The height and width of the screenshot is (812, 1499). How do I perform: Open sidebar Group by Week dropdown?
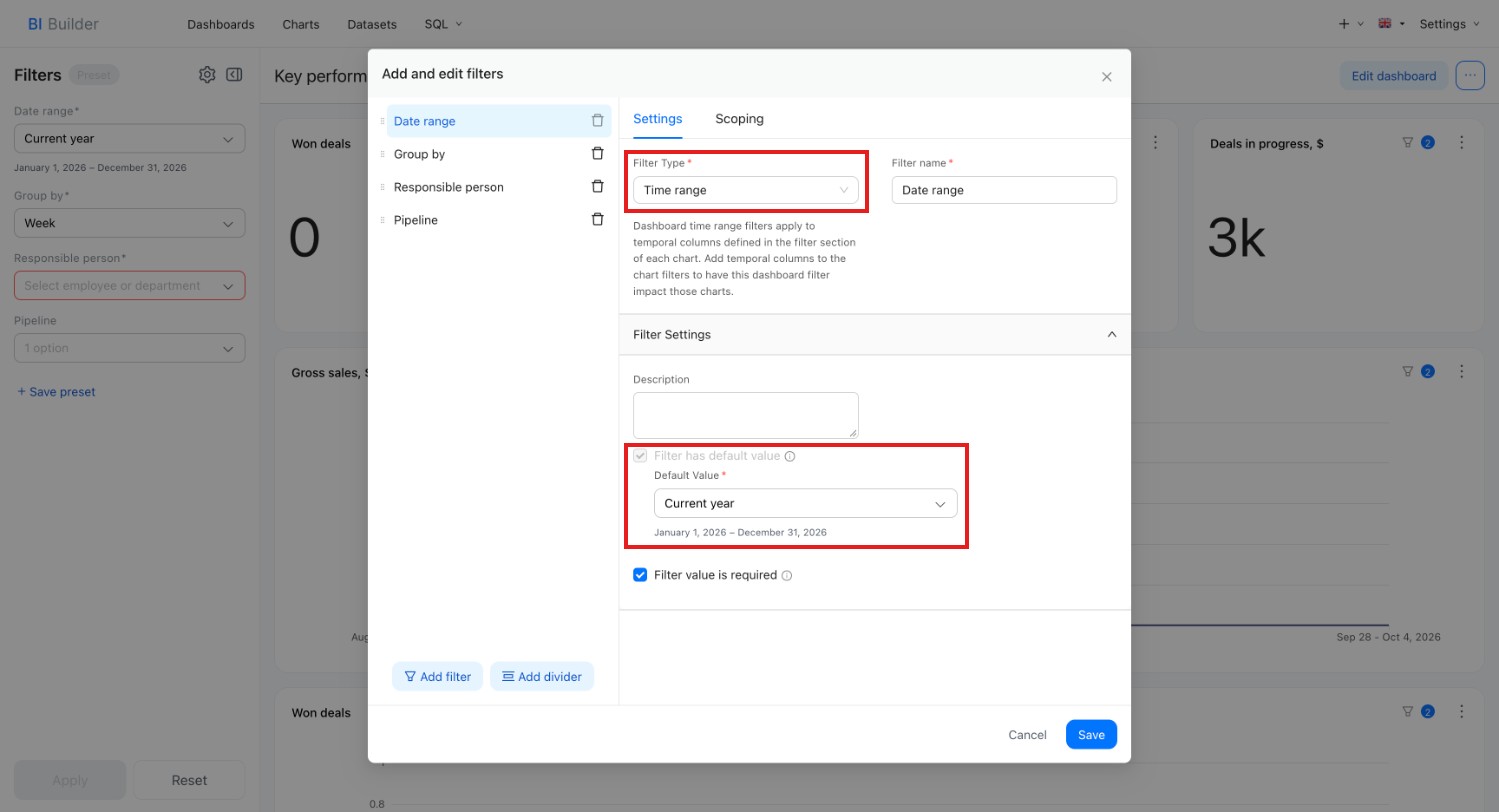(129, 223)
